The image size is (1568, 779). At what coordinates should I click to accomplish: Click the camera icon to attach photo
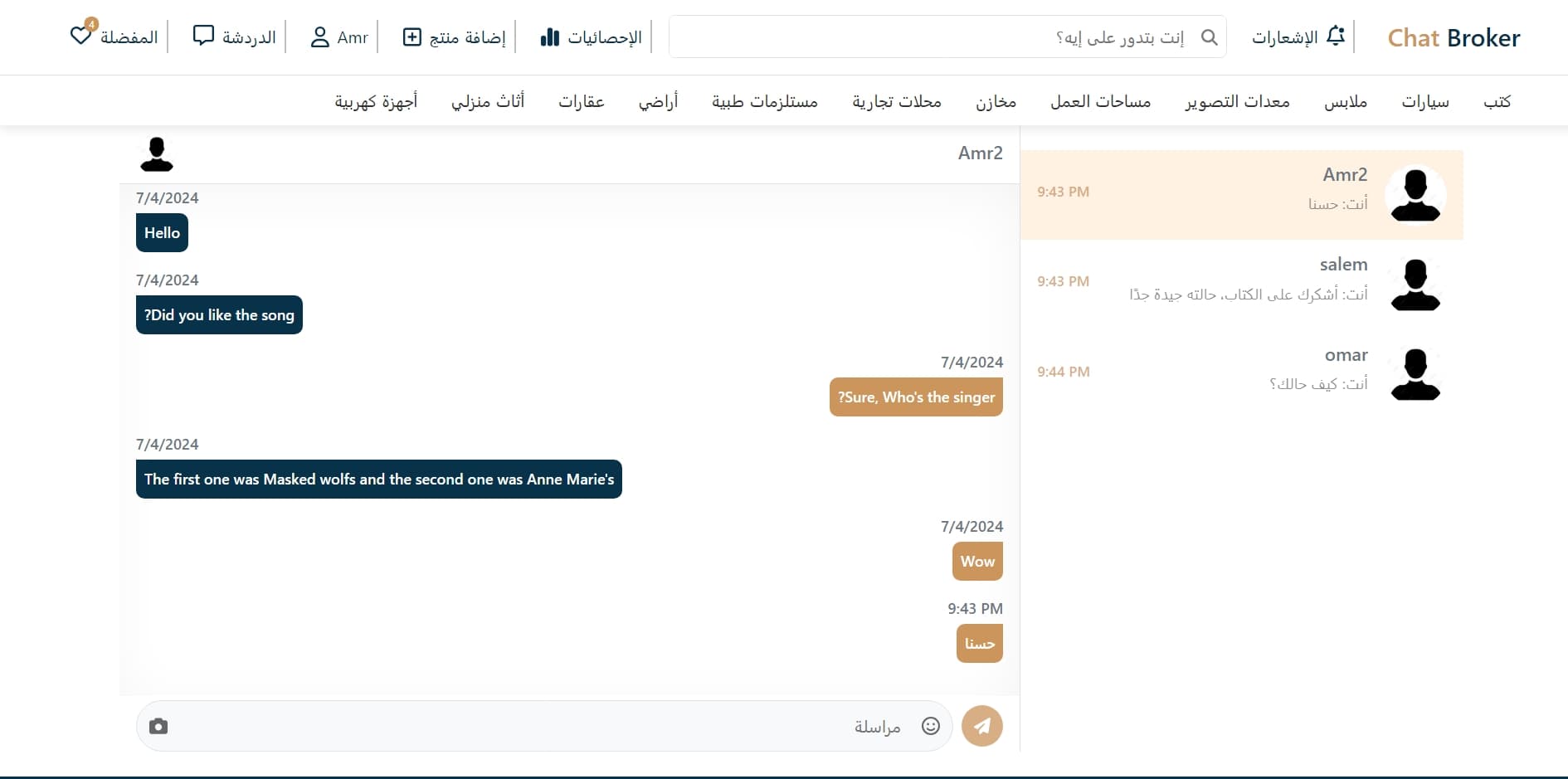click(x=158, y=727)
